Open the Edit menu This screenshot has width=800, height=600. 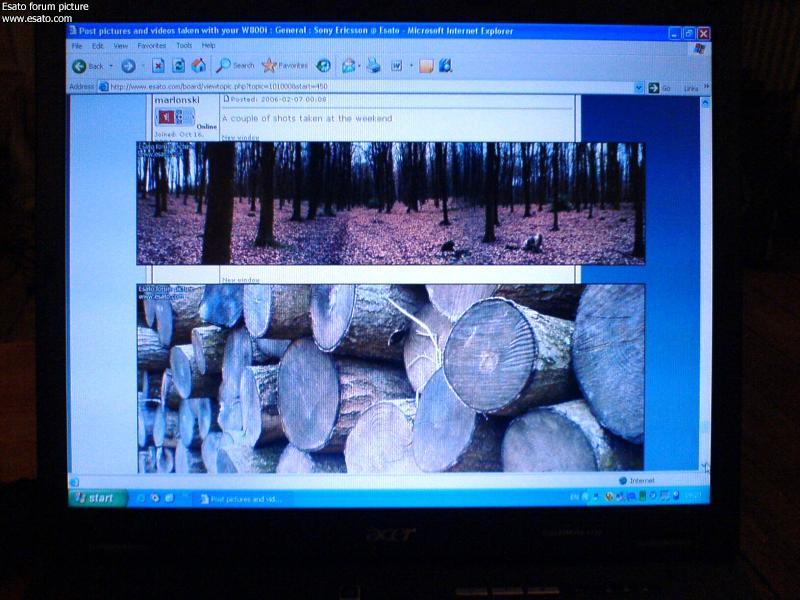(97, 46)
